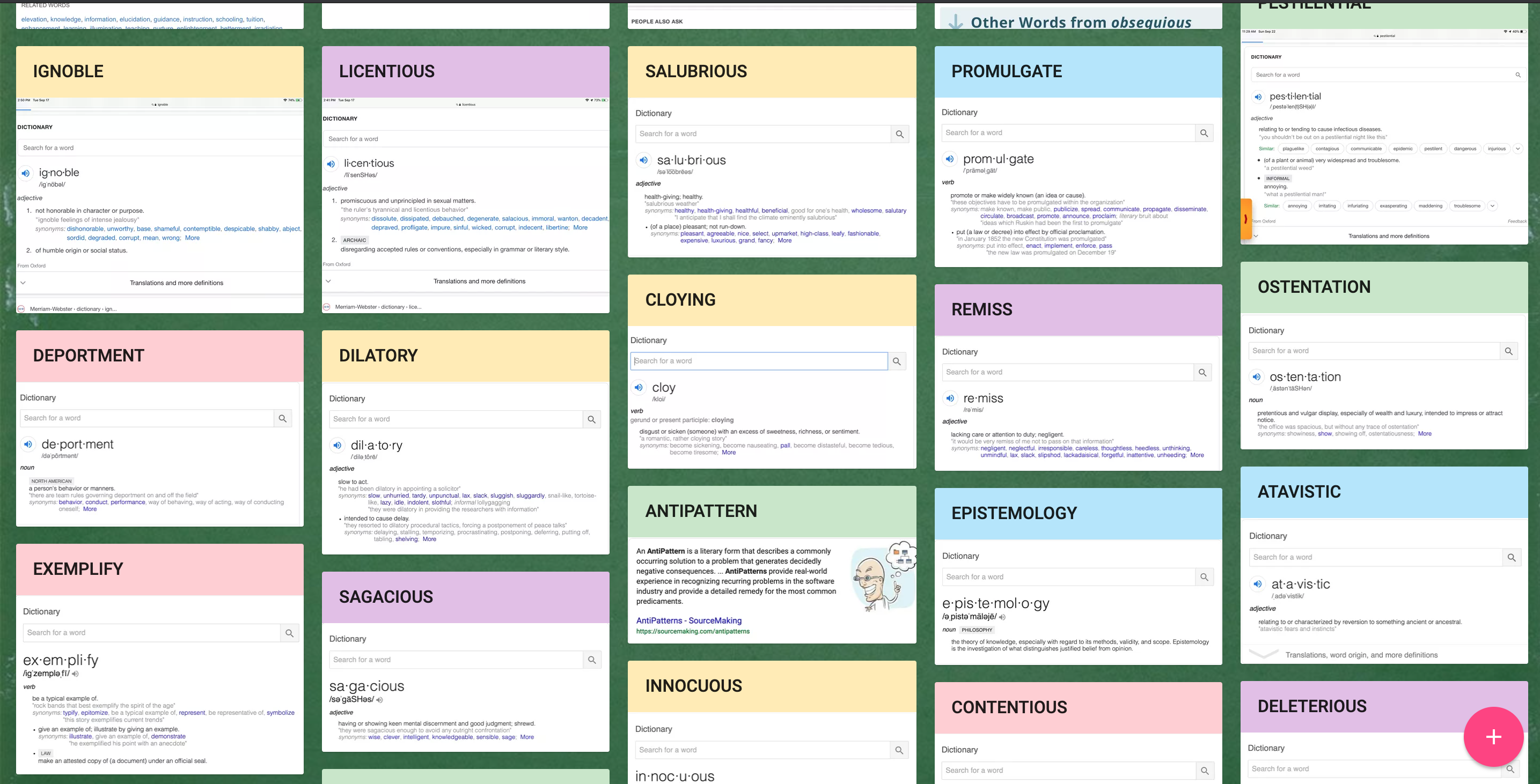1540x784 pixels.
Task: Click More after the ignoble synonyms
Action: 193,238
